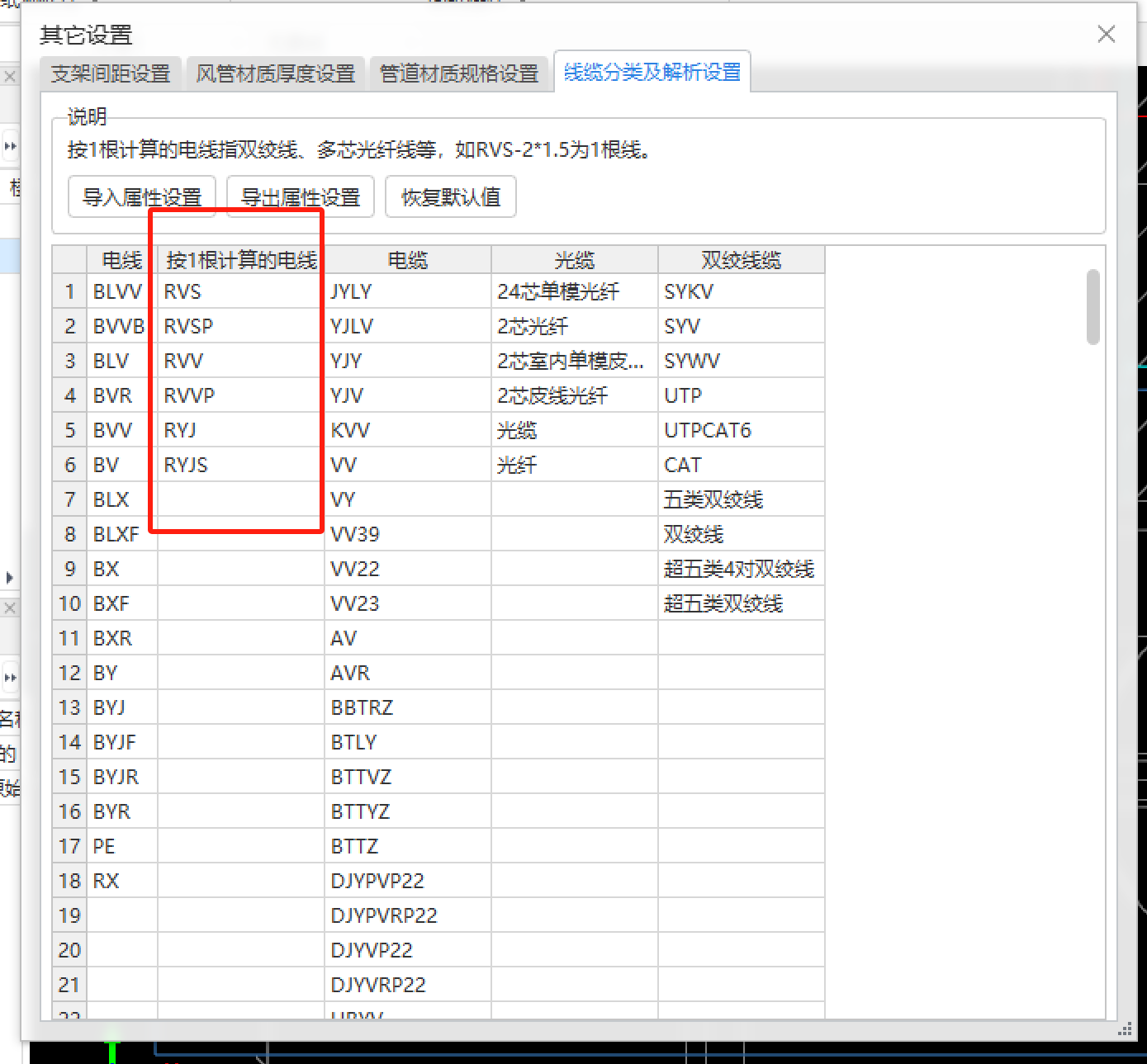The width and height of the screenshot is (1147, 1064).
Task: Click the 电线 column header
Action: click(122, 260)
